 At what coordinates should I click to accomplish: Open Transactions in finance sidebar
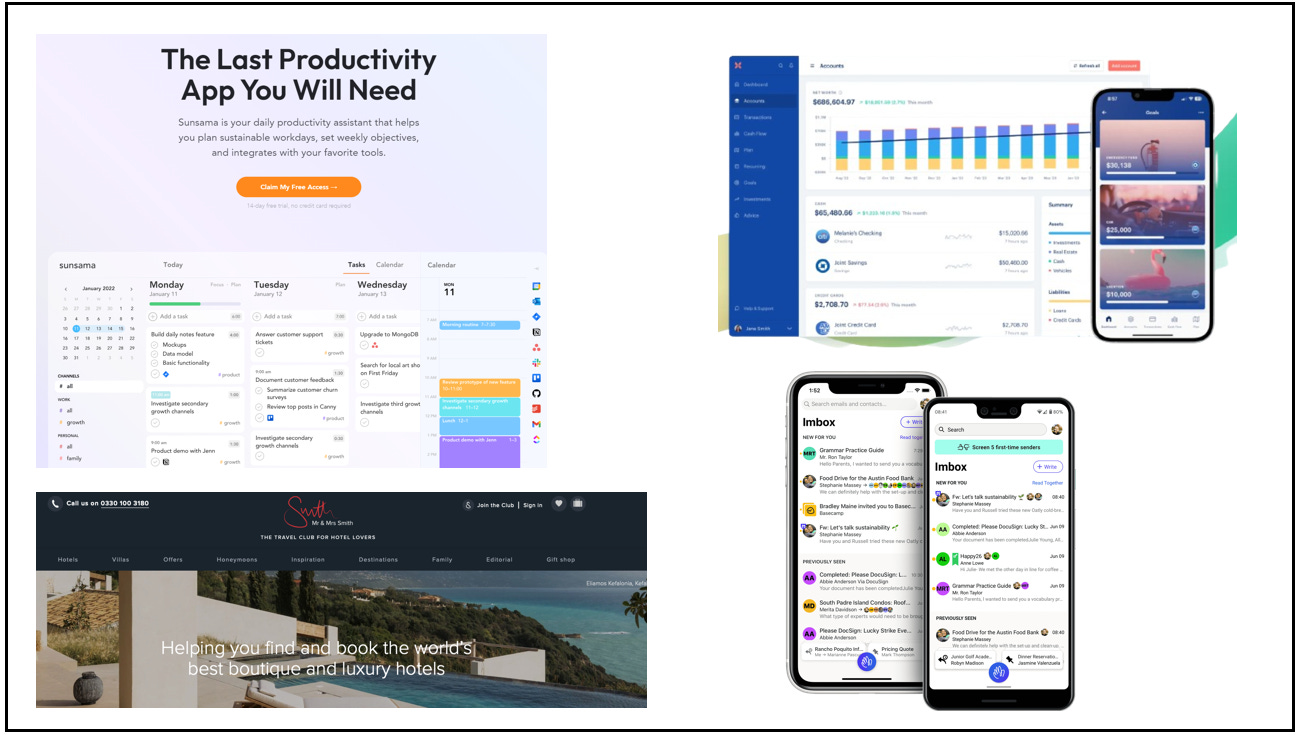coord(758,117)
